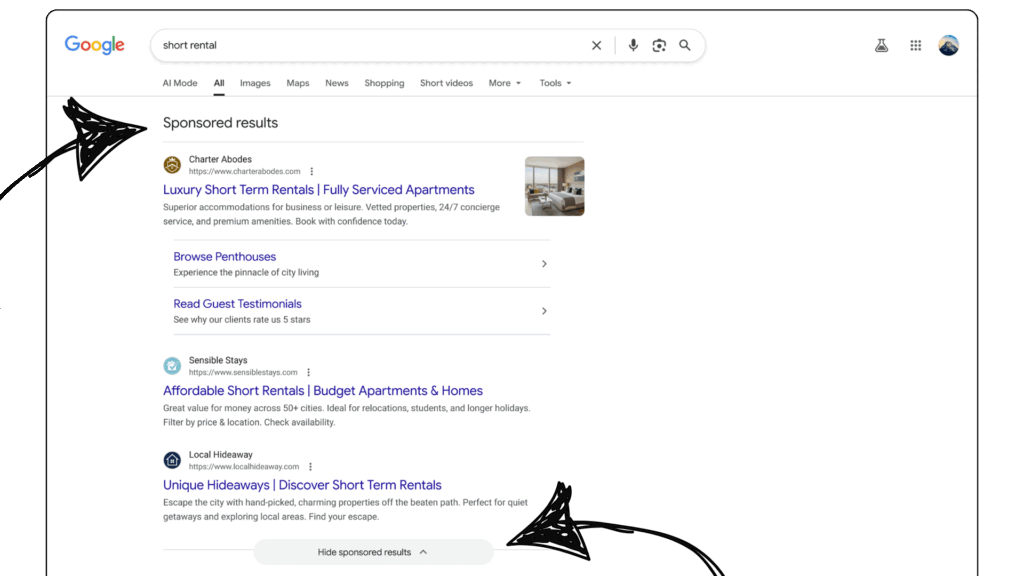Click the Hide sponsored results button
This screenshot has width=1024, height=576.
tap(373, 551)
